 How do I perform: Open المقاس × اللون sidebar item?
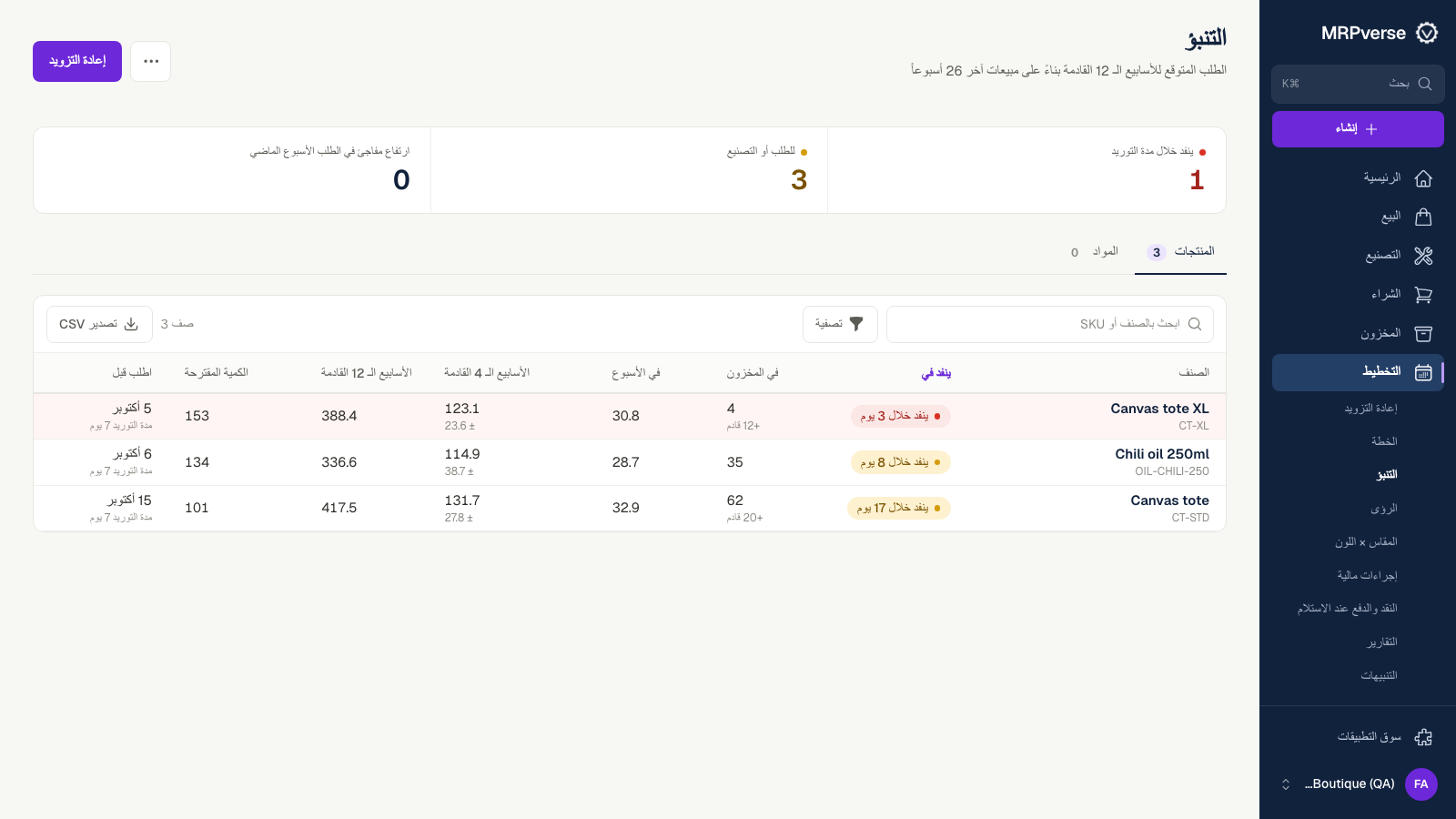point(1366,542)
